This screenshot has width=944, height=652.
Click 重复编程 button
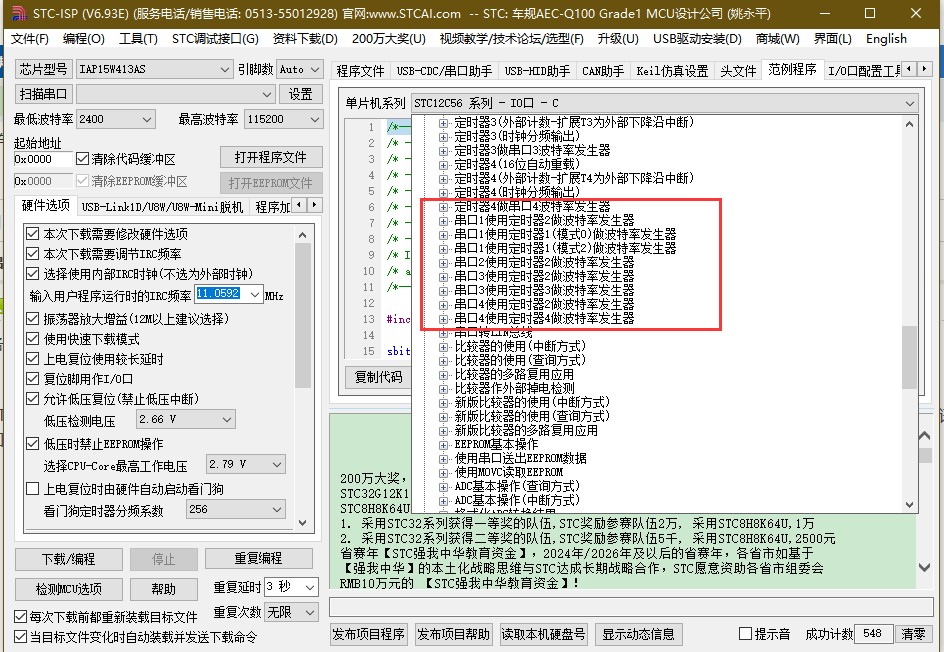pos(258,559)
